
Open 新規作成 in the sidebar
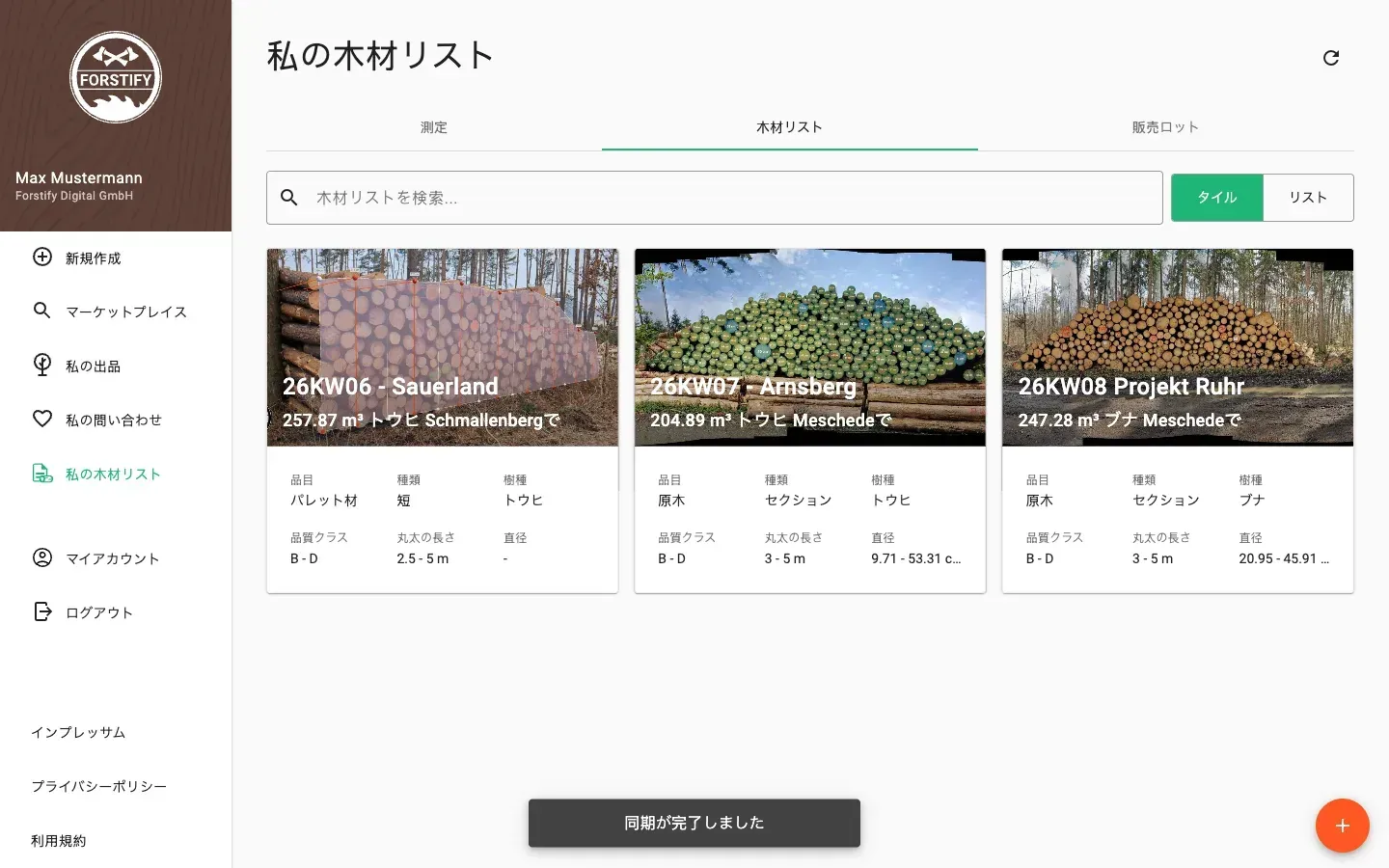click(116, 258)
